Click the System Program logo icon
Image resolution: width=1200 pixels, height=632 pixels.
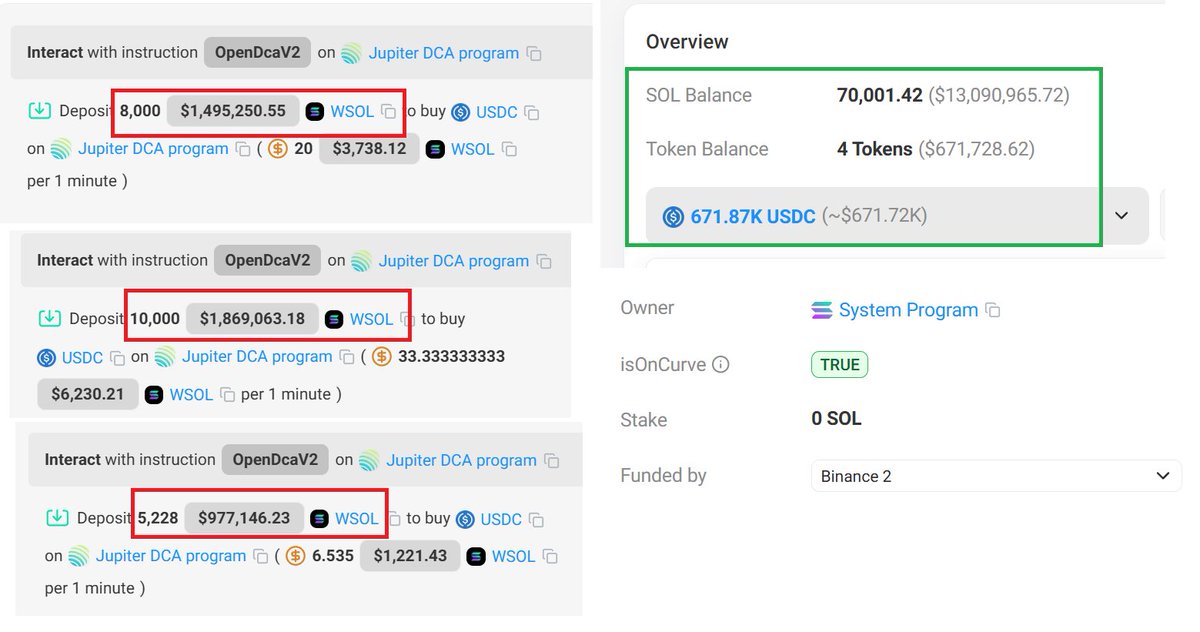pos(821,311)
